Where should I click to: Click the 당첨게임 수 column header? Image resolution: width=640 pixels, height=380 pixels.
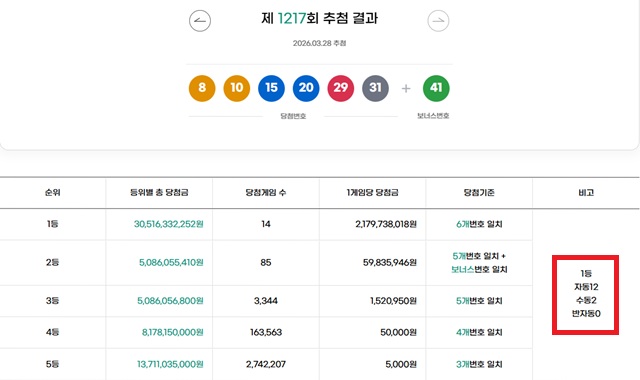[266, 193]
